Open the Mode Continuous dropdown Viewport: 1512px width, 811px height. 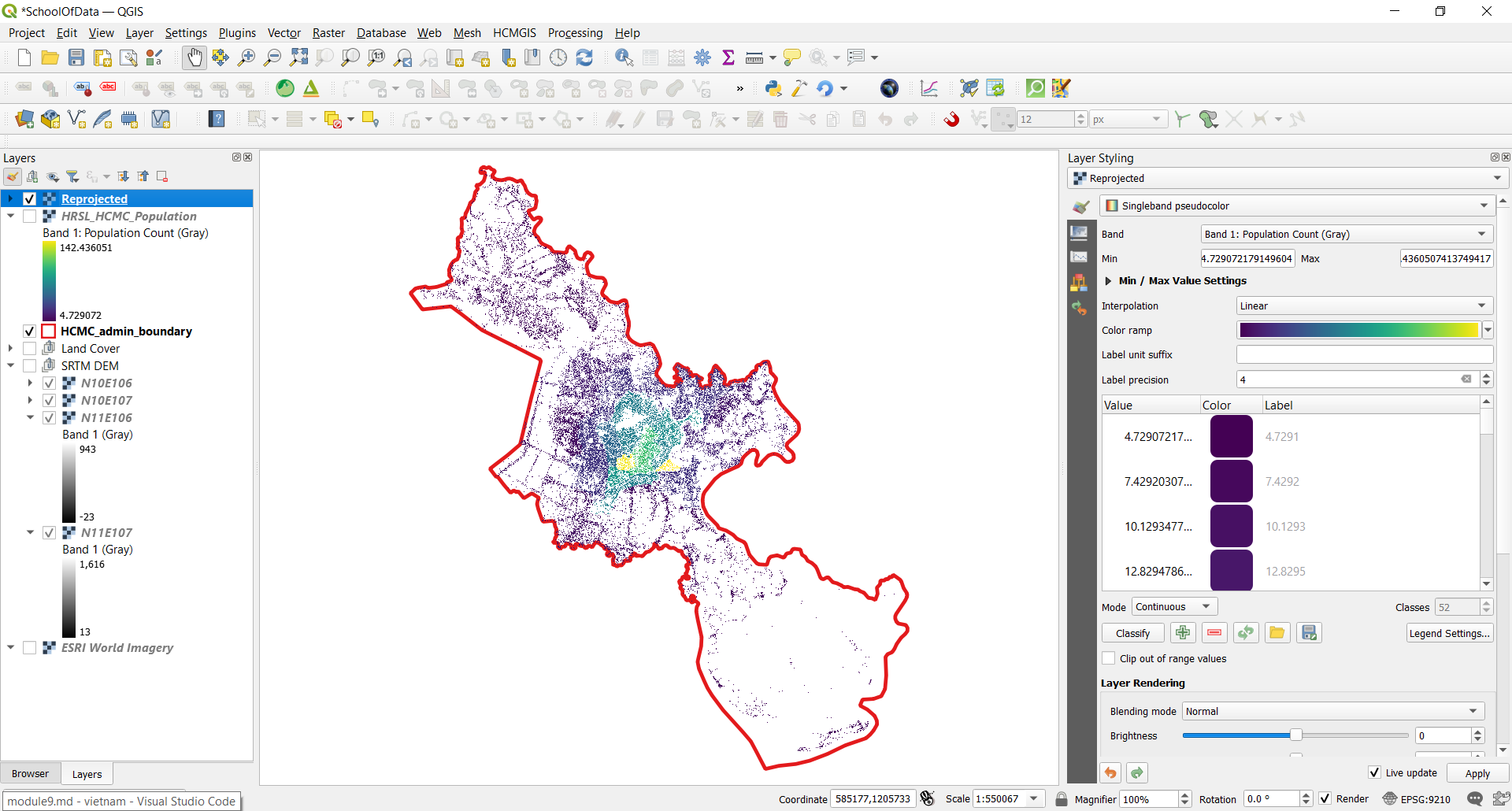(x=1175, y=606)
